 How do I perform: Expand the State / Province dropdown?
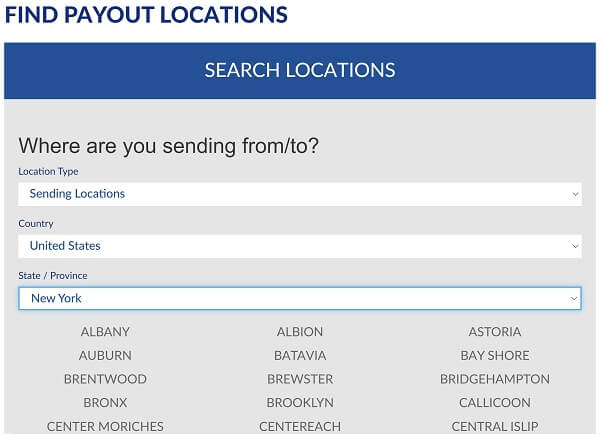299,298
